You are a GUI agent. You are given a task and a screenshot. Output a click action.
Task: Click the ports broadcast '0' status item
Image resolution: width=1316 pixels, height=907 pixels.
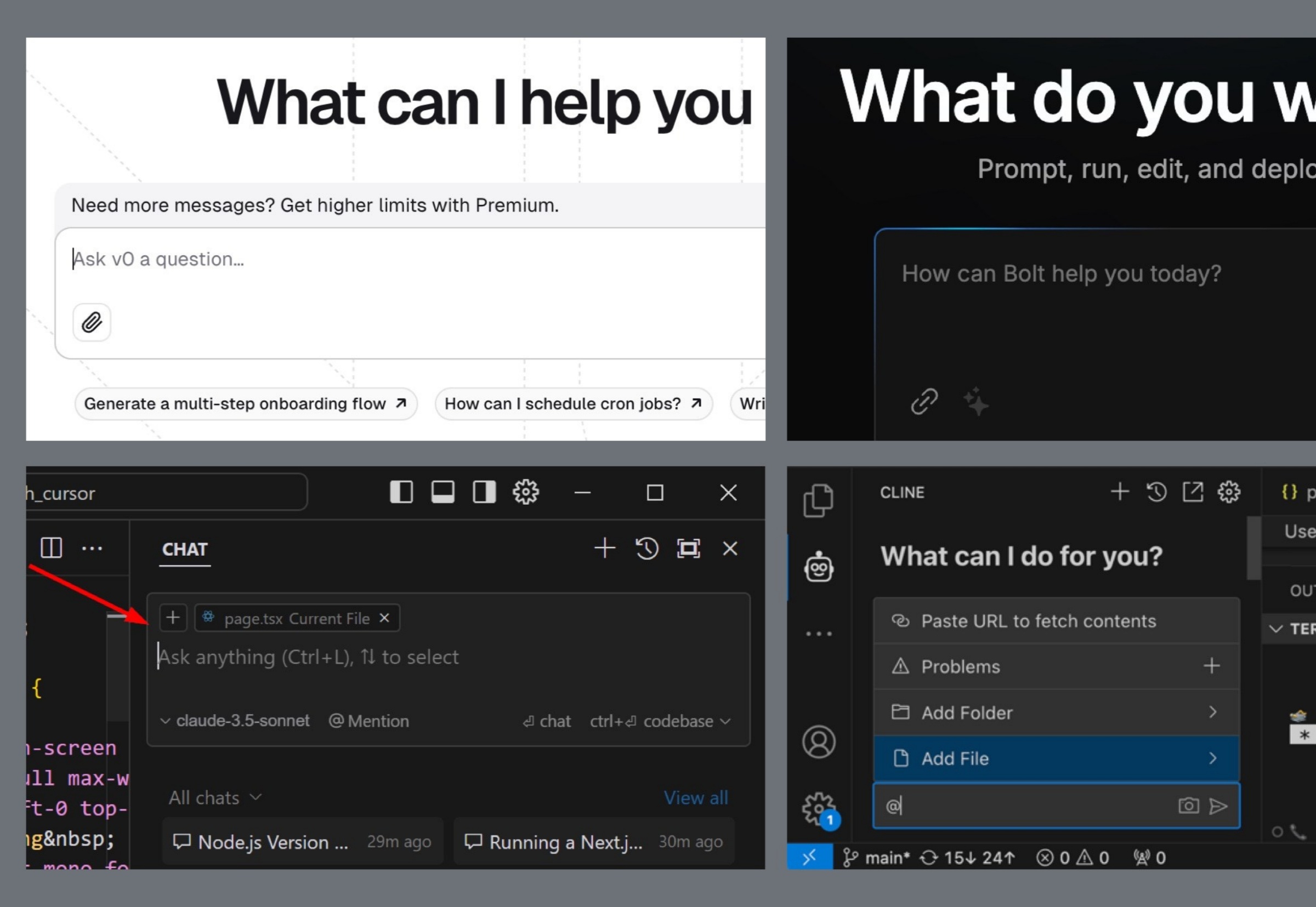click(1149, 858)
